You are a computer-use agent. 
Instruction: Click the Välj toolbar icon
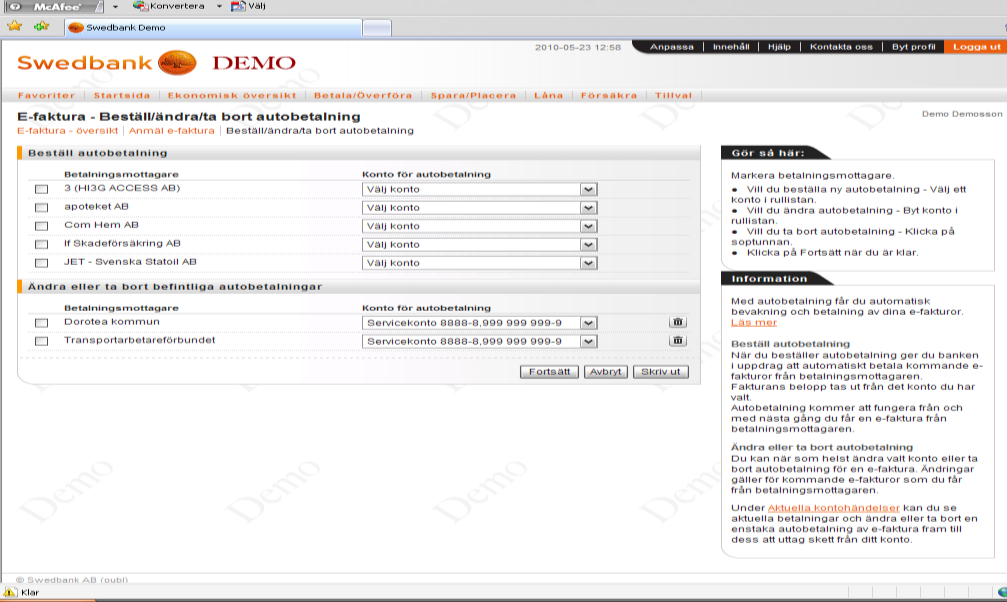[x=238, y=6]
